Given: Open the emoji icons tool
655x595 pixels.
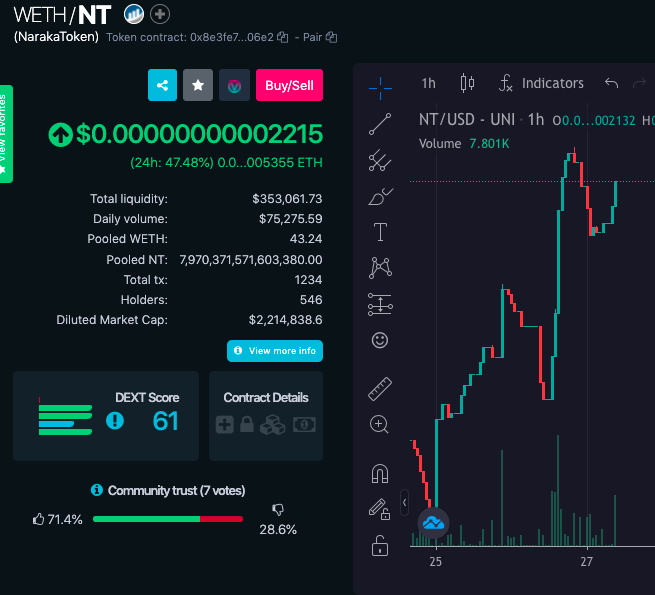Looking at the screenshot, I should coord(380,340).
